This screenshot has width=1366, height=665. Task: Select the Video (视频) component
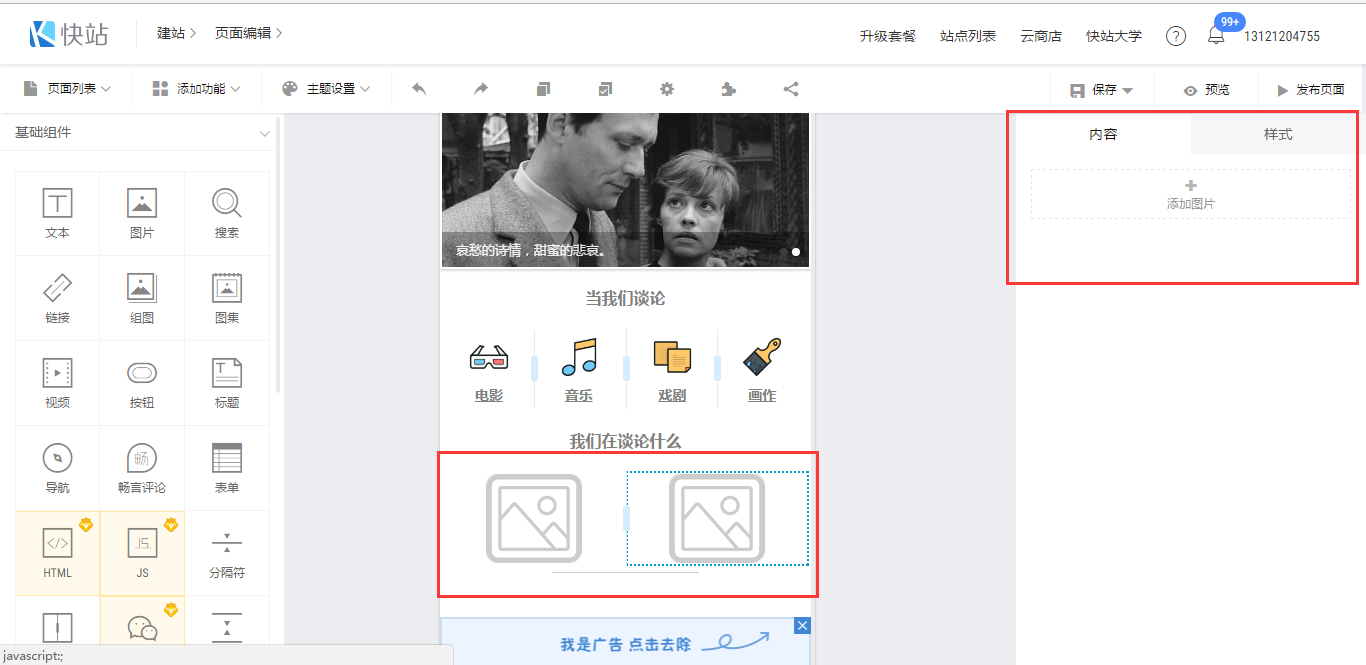click(x=57, y=383)
